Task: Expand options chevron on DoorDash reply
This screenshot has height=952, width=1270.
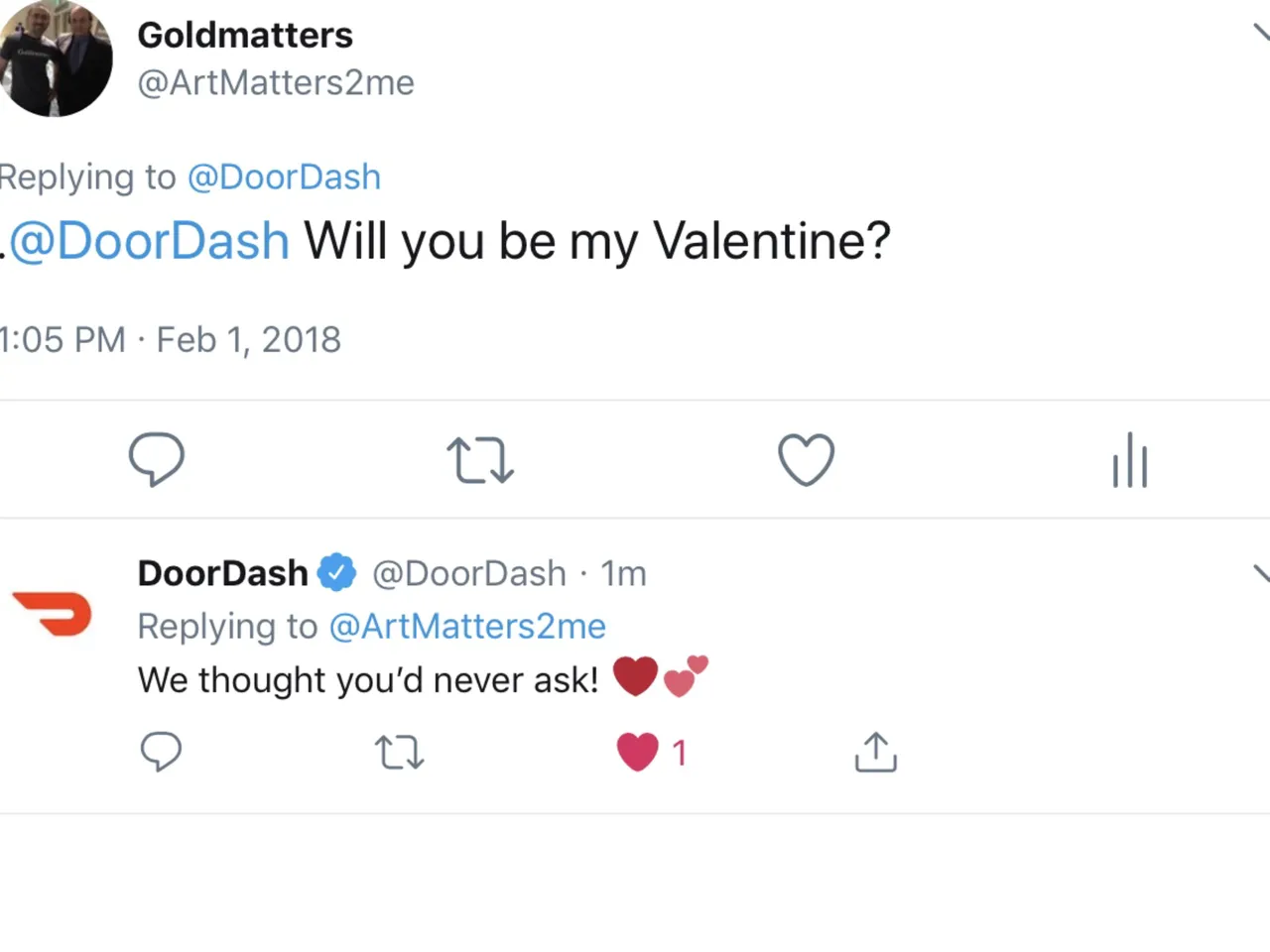Action: click(1261, 572)
